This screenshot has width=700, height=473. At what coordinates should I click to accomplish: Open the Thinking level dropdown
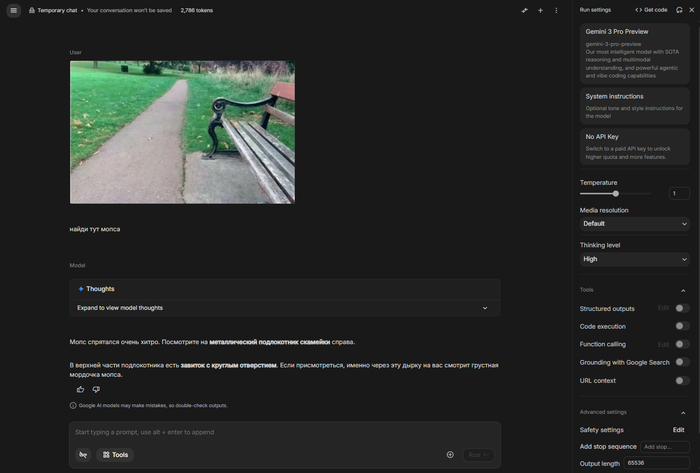[x=634, y=259]
